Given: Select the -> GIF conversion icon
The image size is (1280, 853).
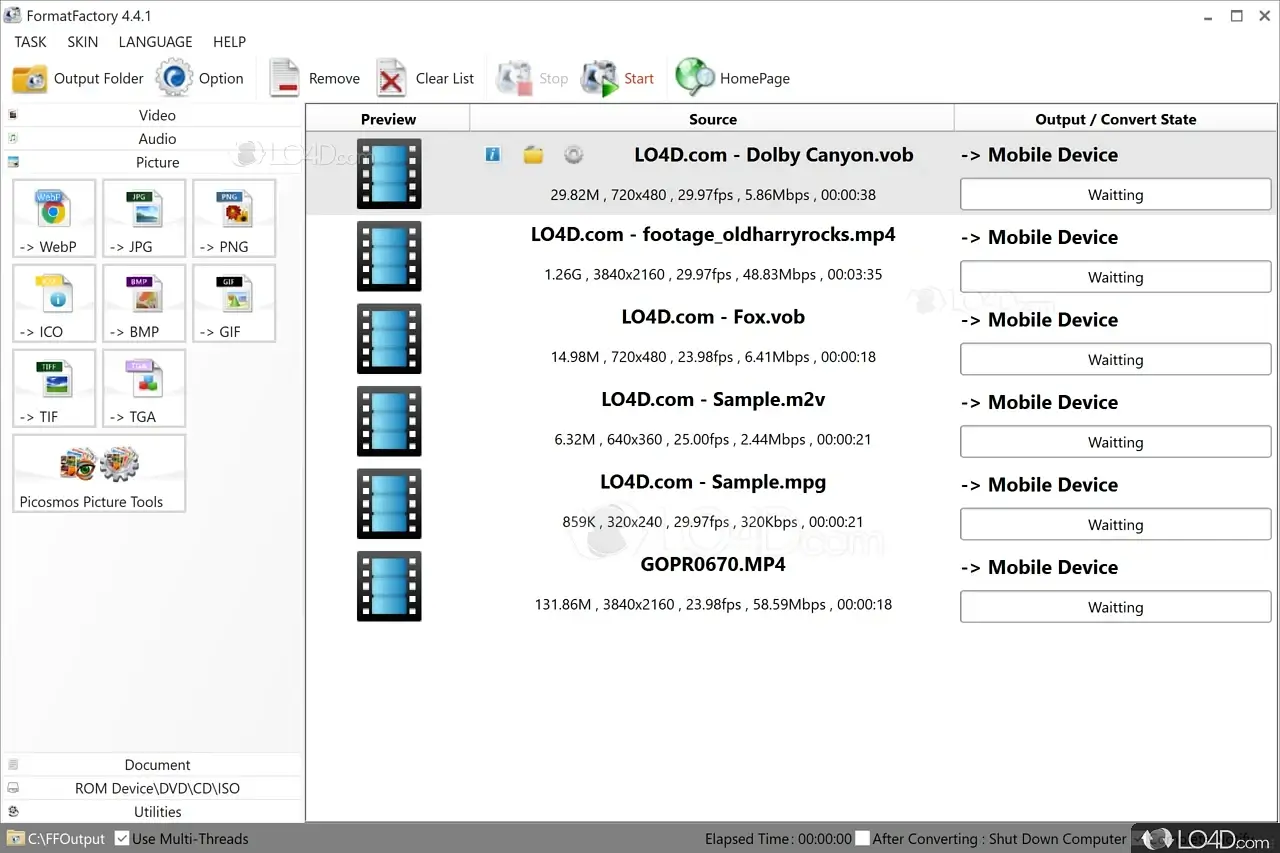Looking at the screenshot, I should pyautogui.click(x=234, y=303).
